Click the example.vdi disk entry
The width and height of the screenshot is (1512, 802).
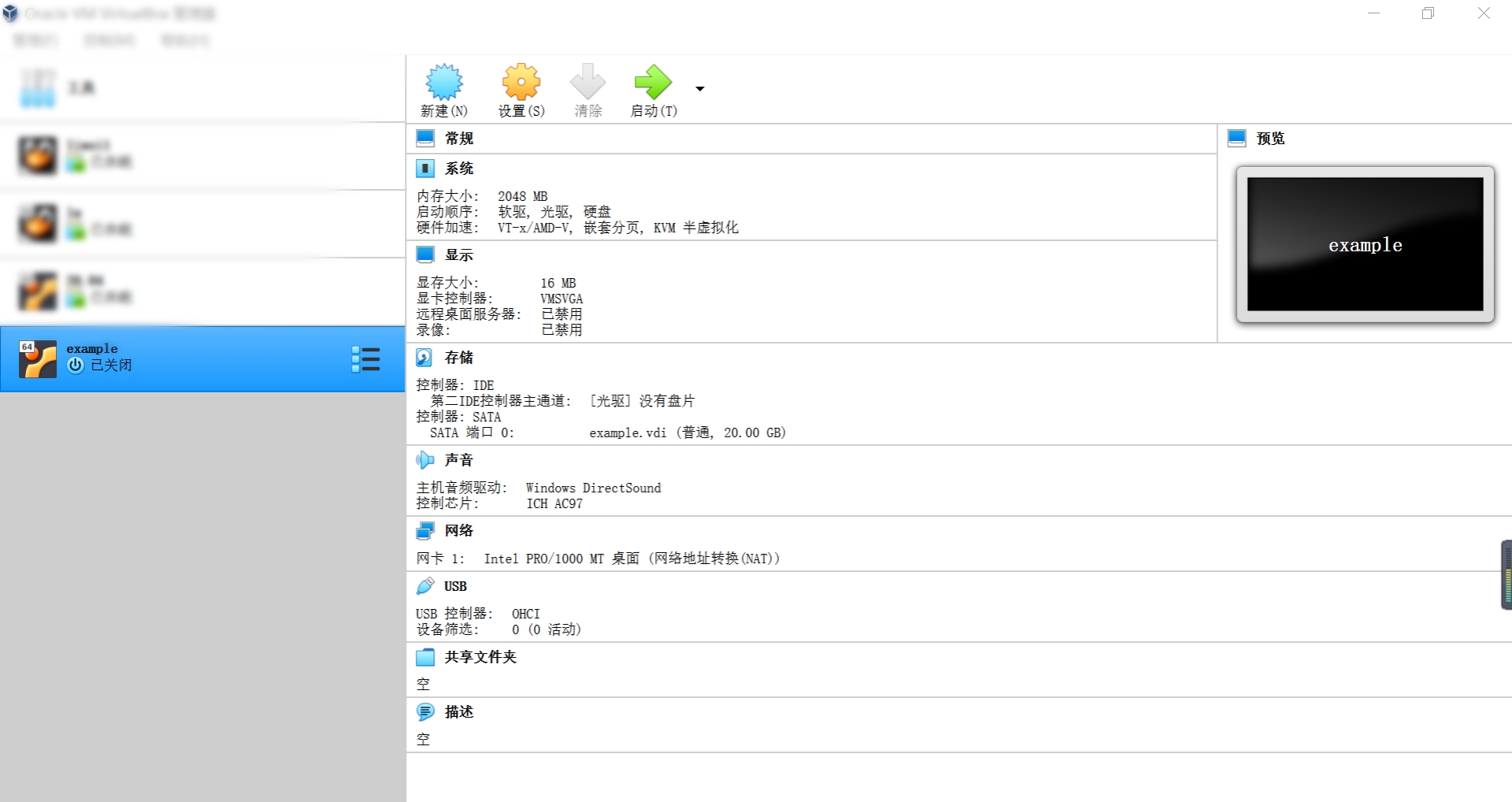tap(687, 433)
